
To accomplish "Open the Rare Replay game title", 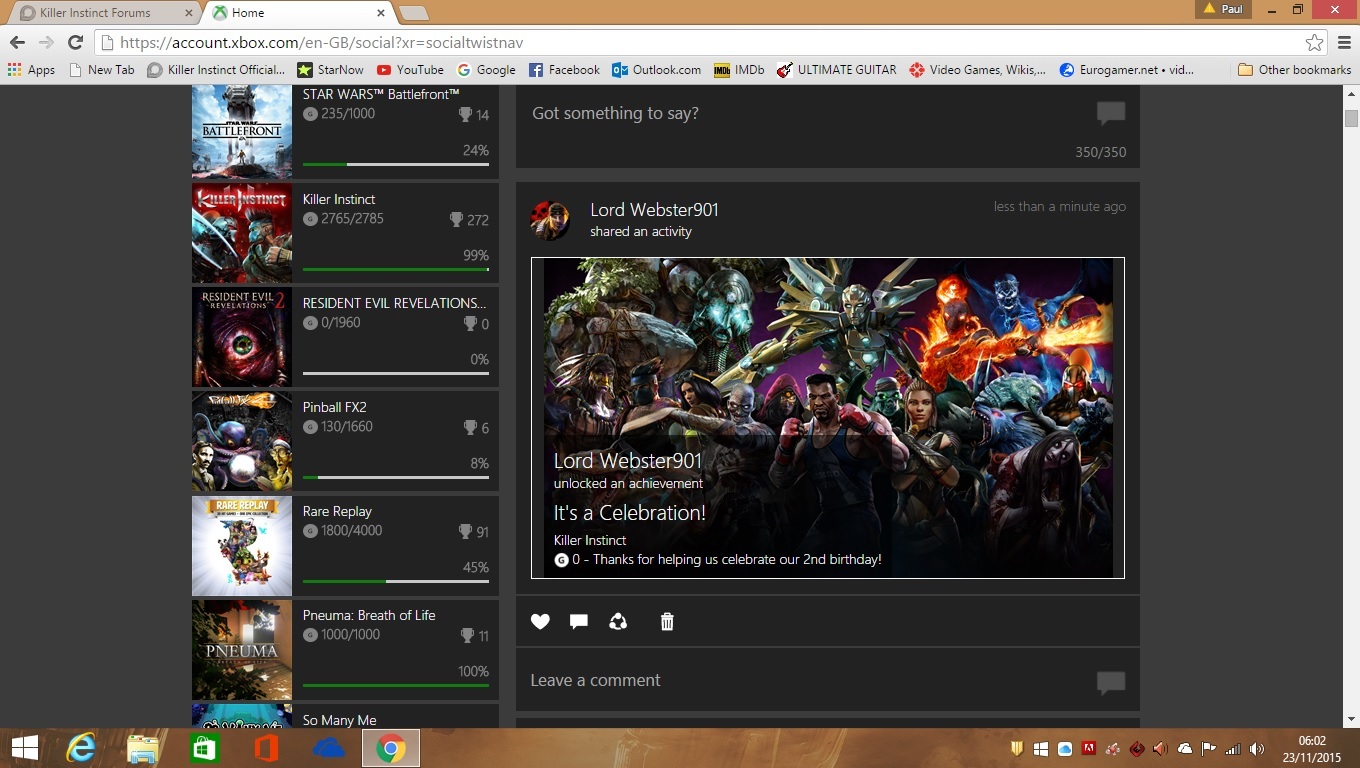I will [337, 511].
